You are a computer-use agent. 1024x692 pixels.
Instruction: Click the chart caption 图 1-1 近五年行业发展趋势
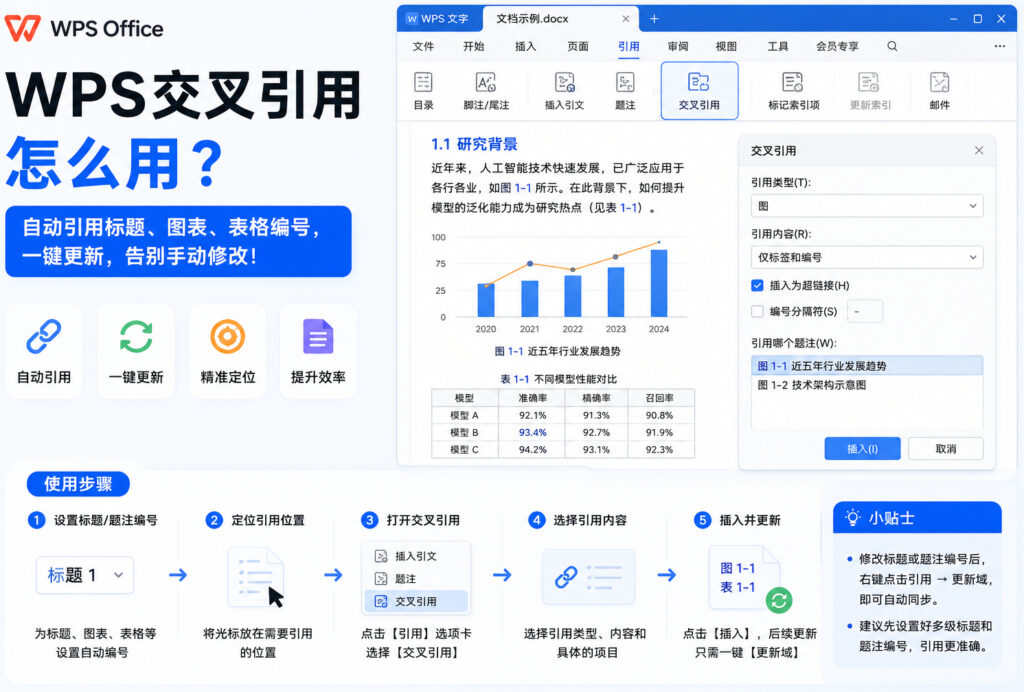coord(557,351)
